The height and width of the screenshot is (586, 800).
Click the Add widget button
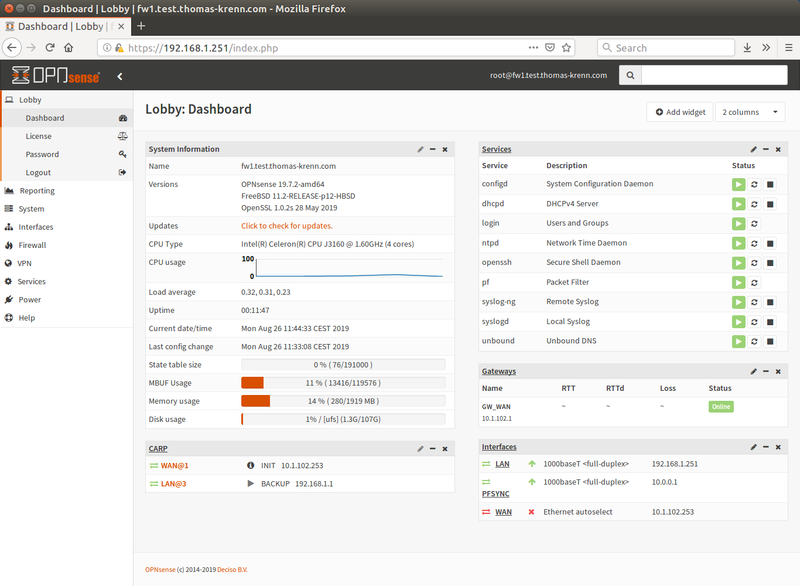[x=681, y=112]
